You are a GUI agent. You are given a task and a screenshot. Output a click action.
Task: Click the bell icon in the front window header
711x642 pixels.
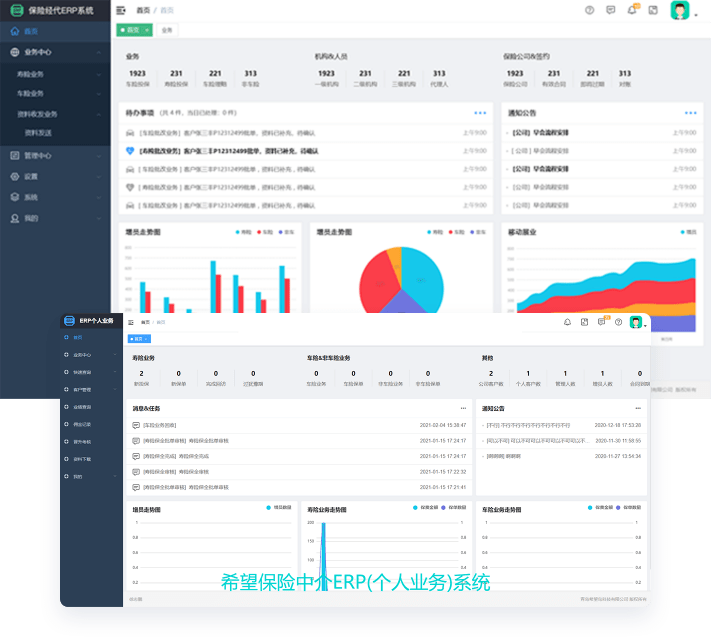[x=567, y=322]
